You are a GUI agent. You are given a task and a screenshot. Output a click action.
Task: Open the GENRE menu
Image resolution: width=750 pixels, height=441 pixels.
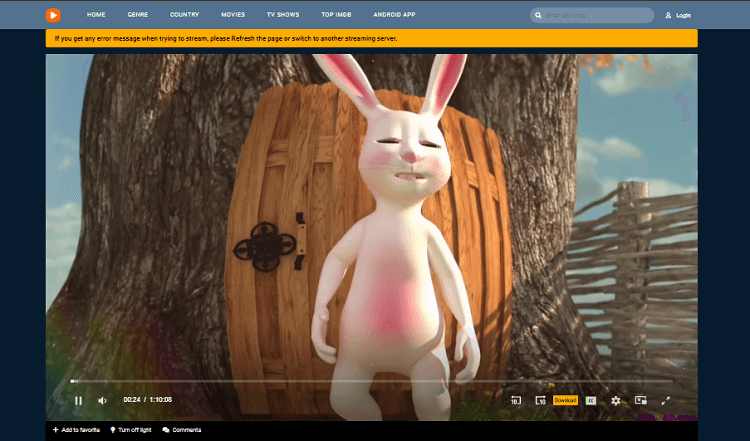tap(138, 15)
